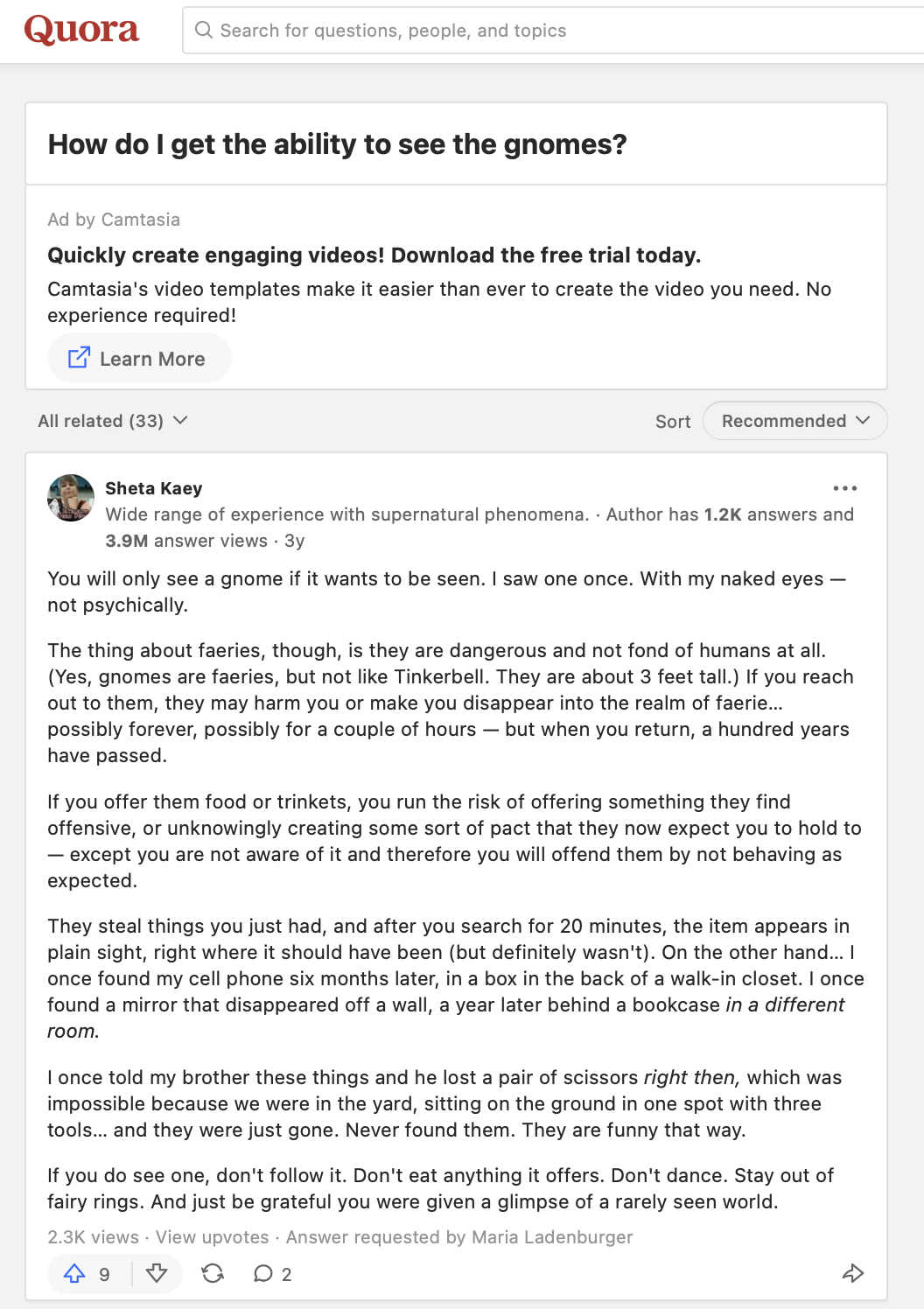Click the external link icon beside Learn More
The width and height of the screenshot is (924, 1309).
(79, 358)
